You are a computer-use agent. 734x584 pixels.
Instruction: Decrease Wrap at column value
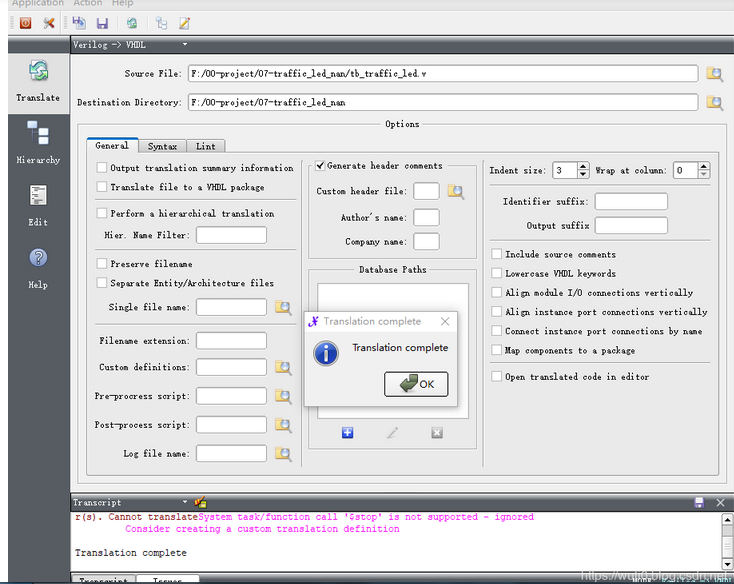[704, 175]
